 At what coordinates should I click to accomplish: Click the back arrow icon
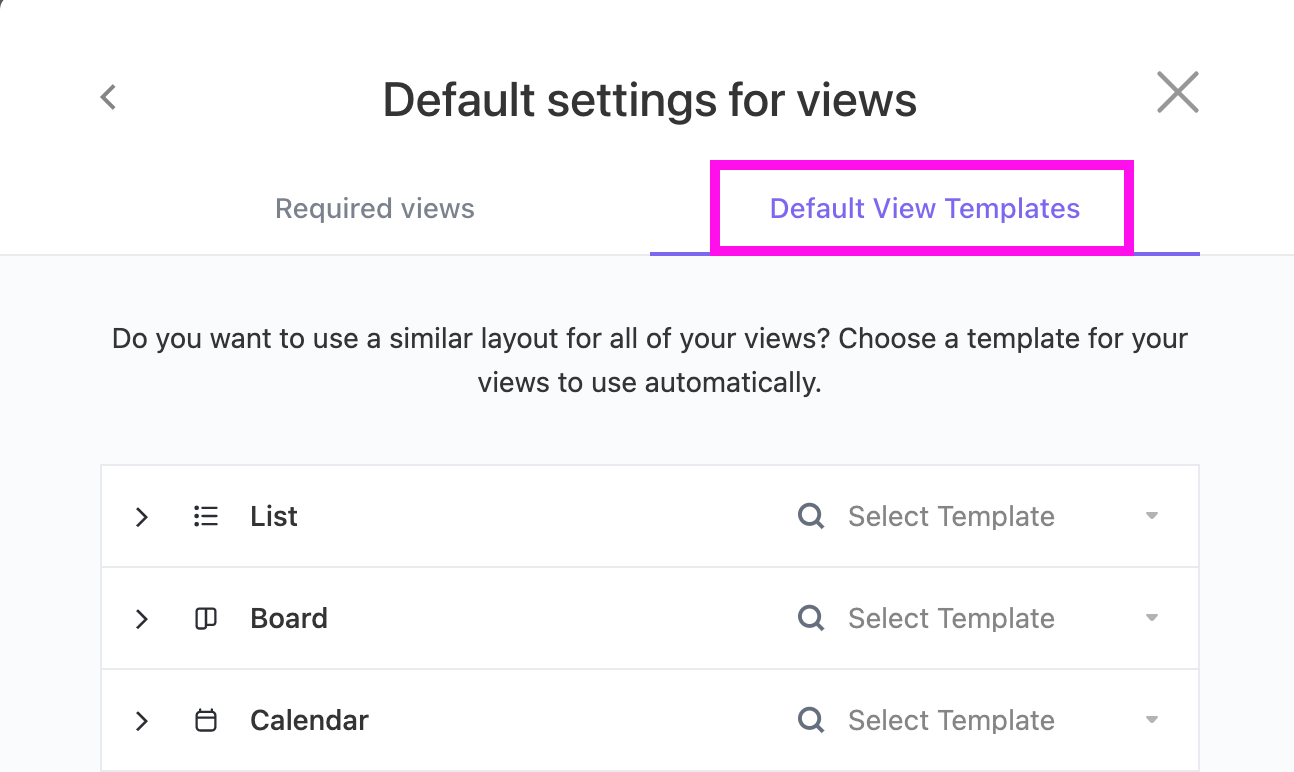click(x=109, y=97)
